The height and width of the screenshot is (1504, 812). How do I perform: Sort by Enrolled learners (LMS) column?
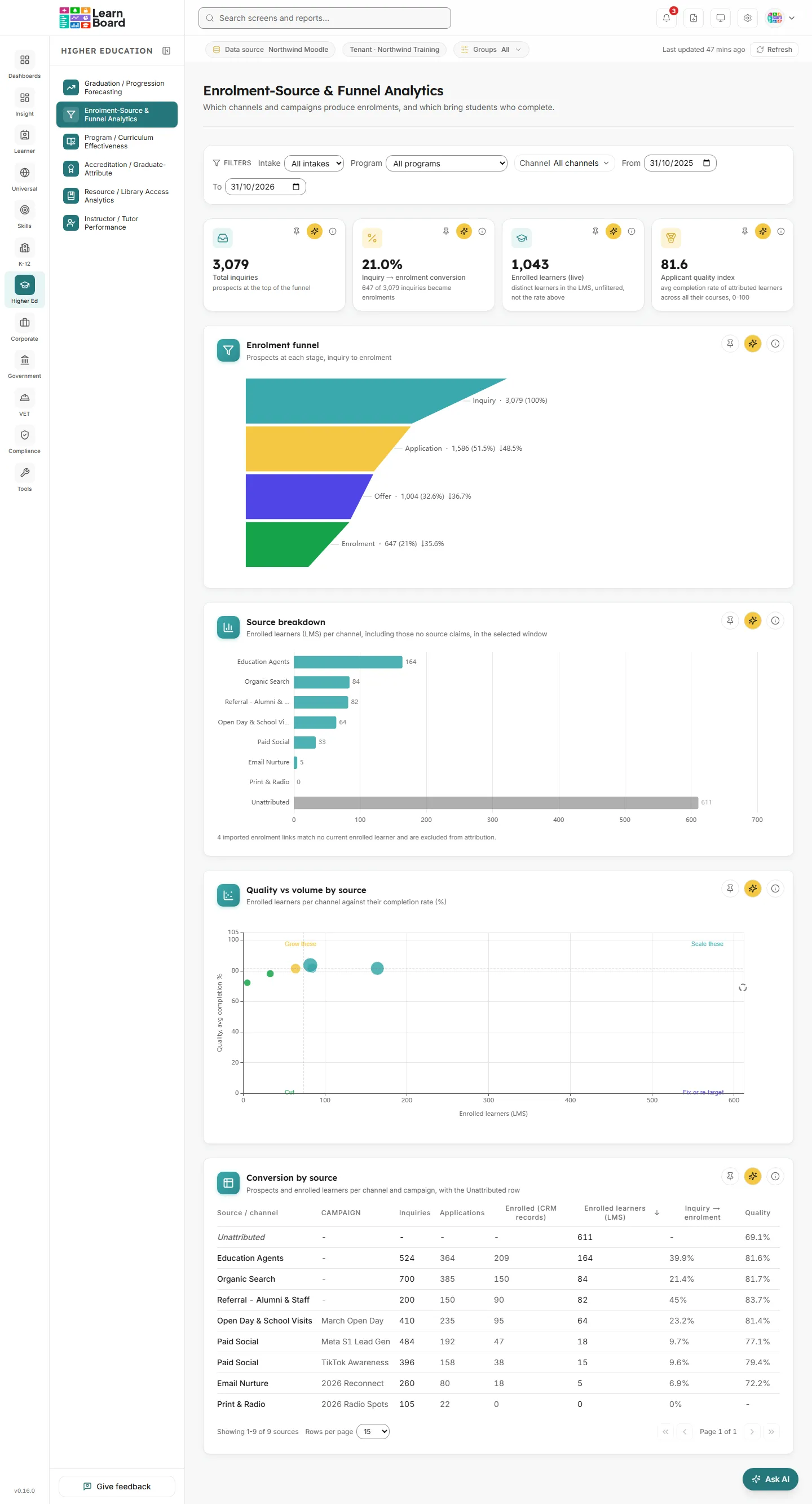(x=621, y=1213)
